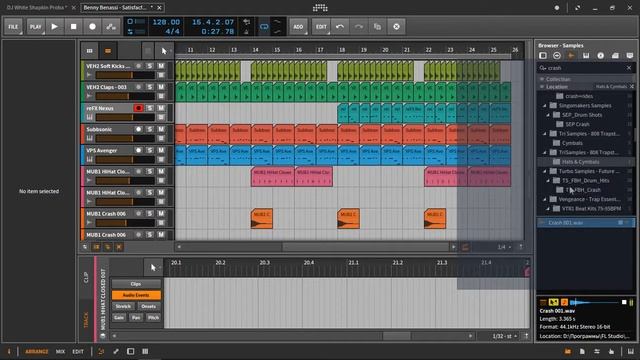Start playback with the transport play triangle

click(x=54, y=27)
